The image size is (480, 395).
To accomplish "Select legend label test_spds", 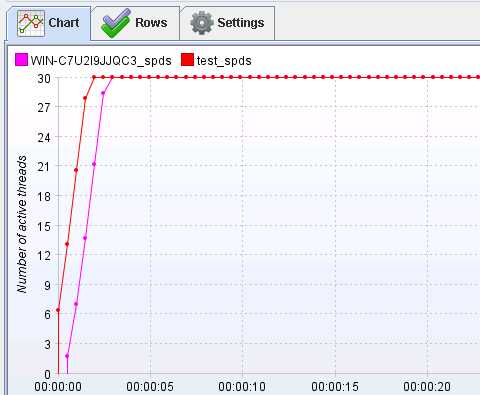I will (224, 61).
